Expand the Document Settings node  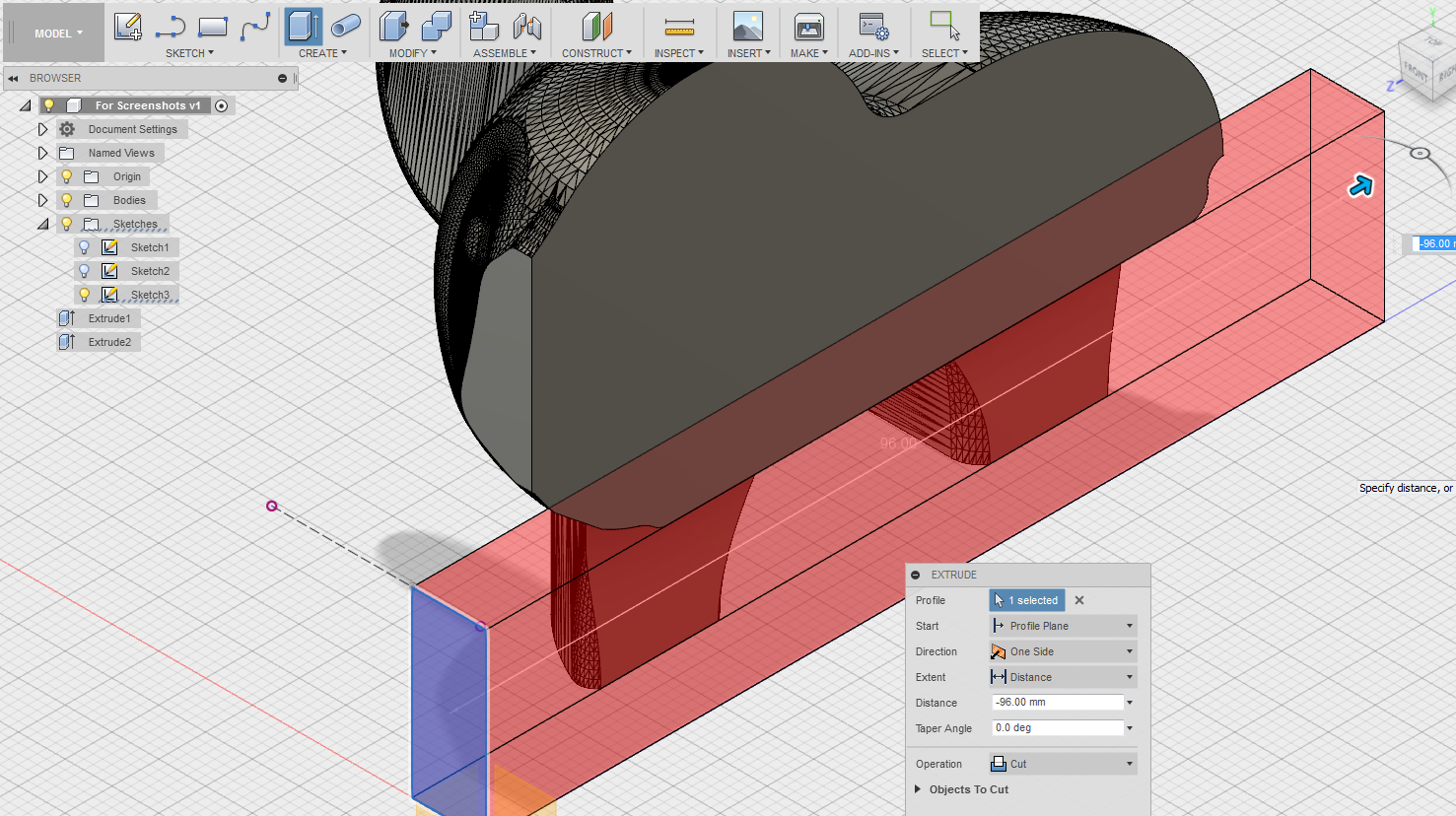(x=42, y=129)
